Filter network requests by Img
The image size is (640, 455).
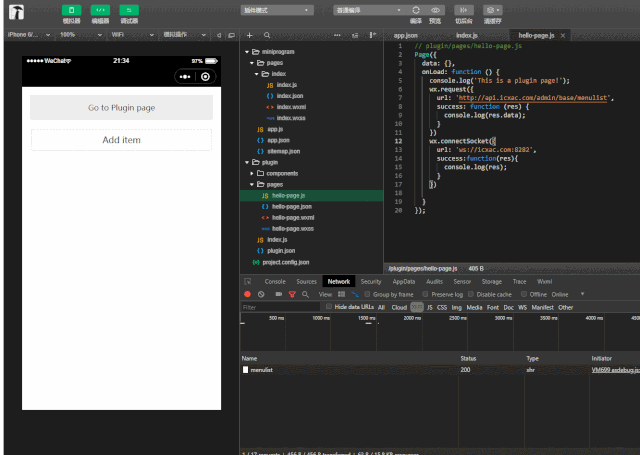[x=456, y=307]
